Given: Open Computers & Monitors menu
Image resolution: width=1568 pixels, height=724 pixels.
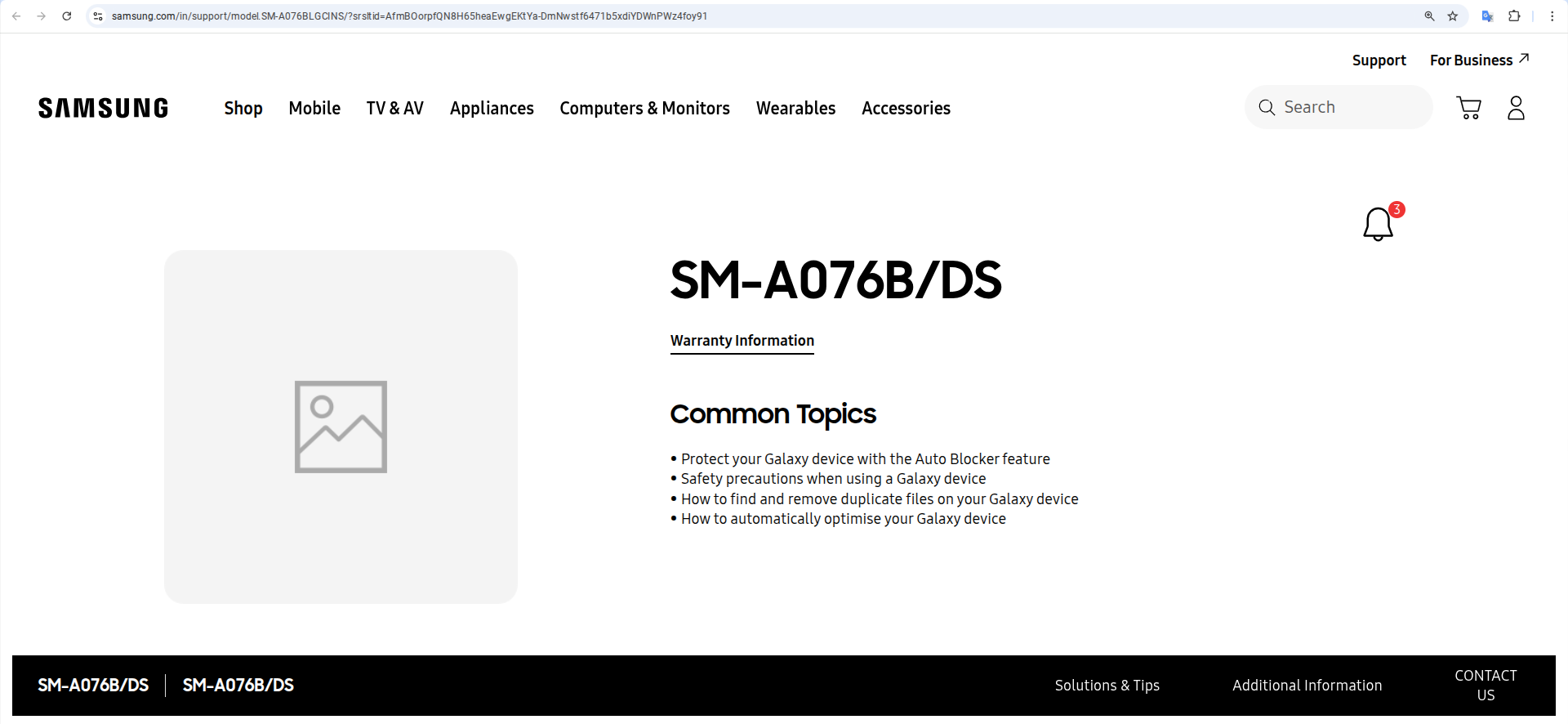Looking at the screenshot, I should click(644, 109).
